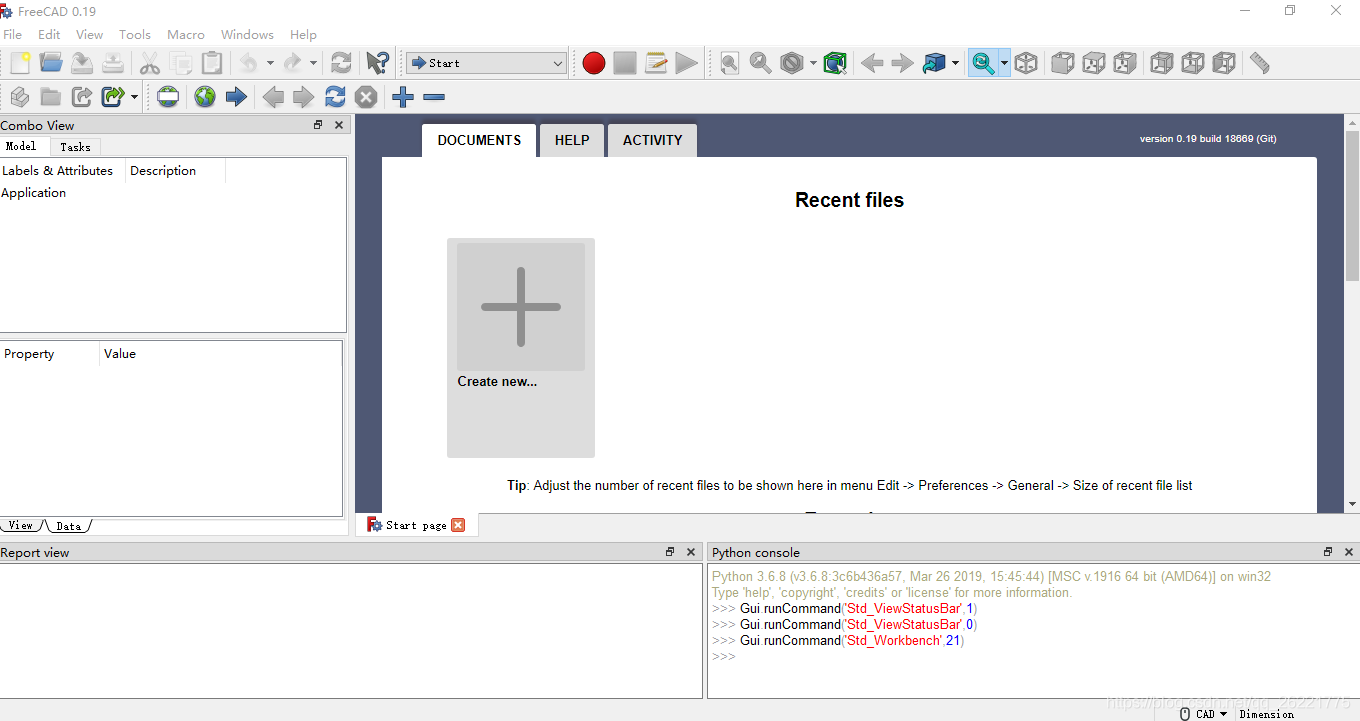1360x721 pixels.
Task: Click the Stop macro recording square
Action: click(x=625, y=63)
